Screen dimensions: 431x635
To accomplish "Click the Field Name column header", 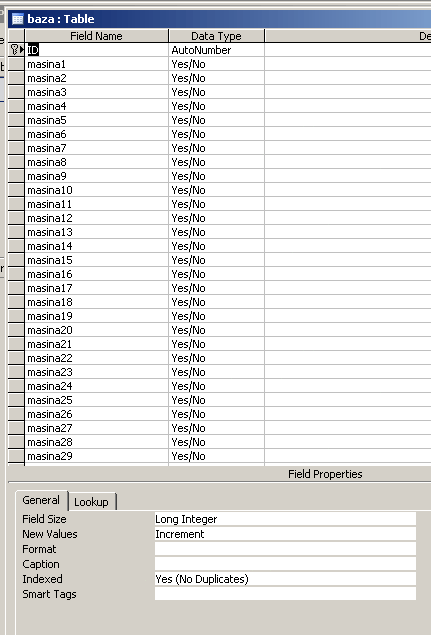I will 96,36.
